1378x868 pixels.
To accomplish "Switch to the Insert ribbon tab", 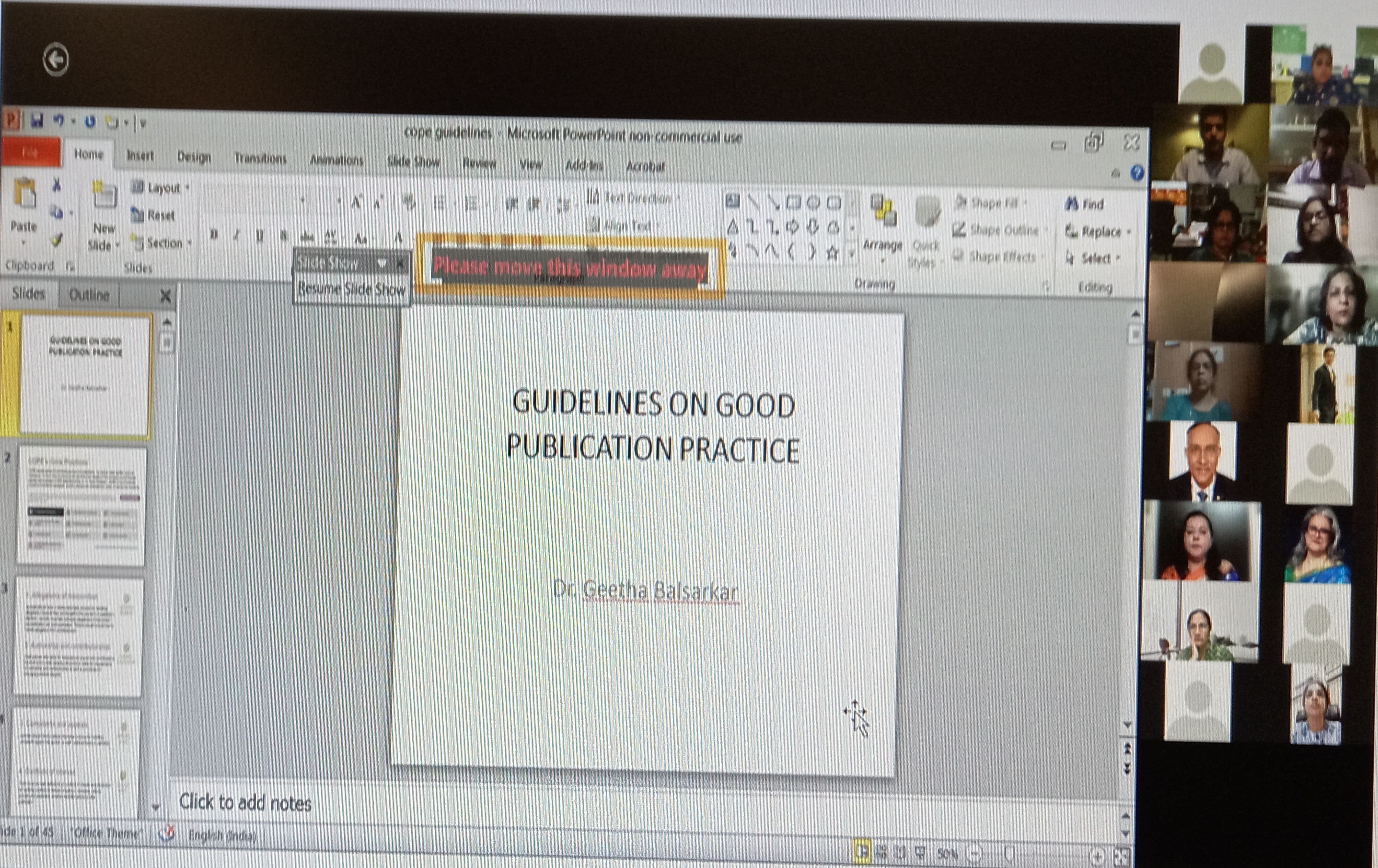I will [140, 156].
